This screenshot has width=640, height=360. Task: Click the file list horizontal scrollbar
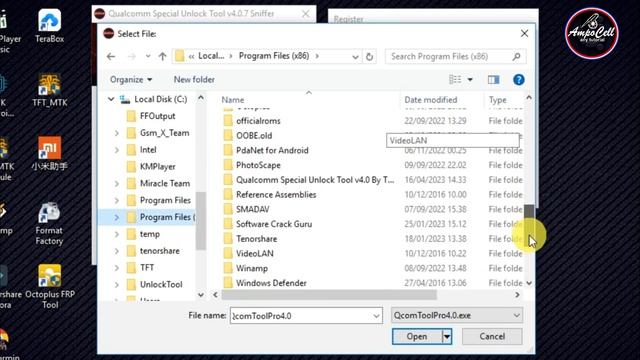329,295
